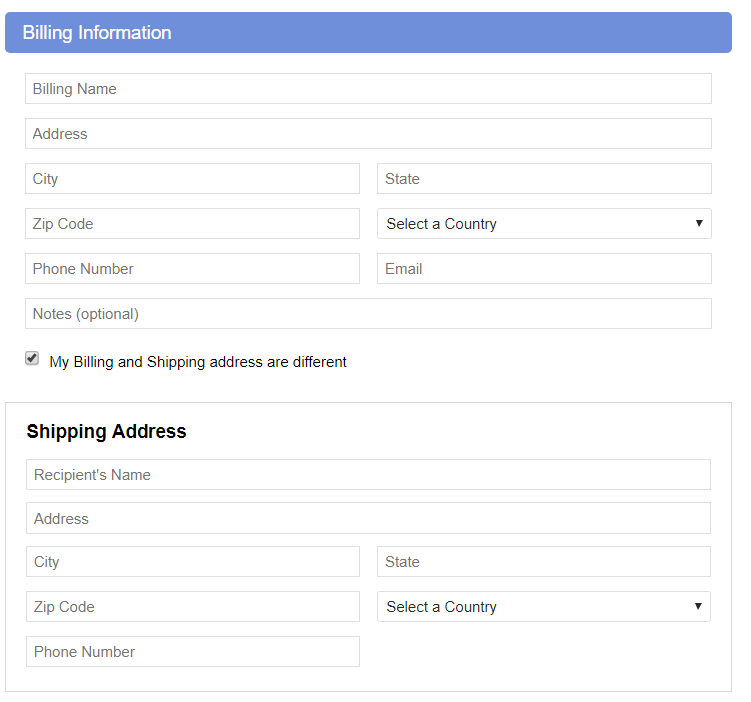Uncheck Billing and Shipping address are different
Viewport: 751px width, 702px height.
[32, 358]
